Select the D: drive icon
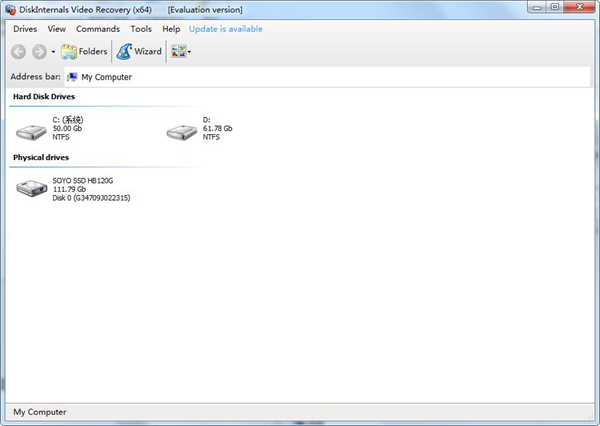Viewport: 600px width, 426px height. 181,130
